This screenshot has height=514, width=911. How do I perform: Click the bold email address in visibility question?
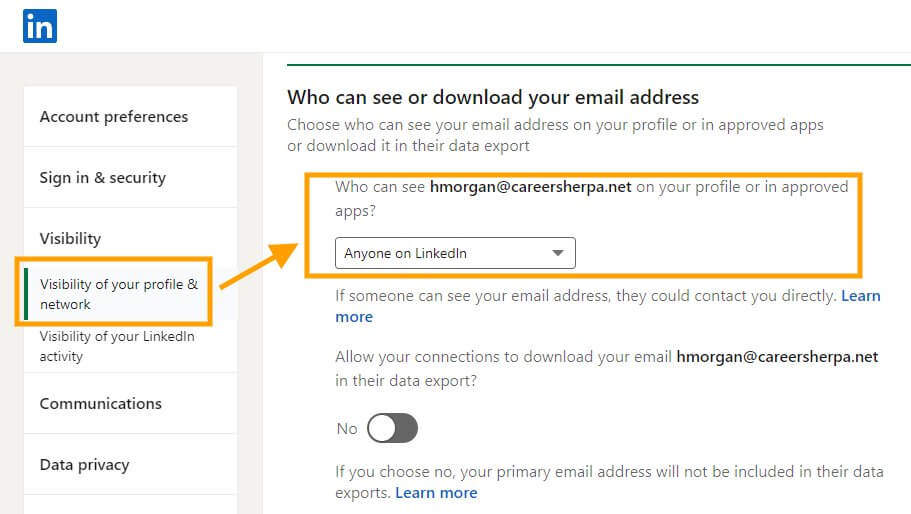(530, 187)
